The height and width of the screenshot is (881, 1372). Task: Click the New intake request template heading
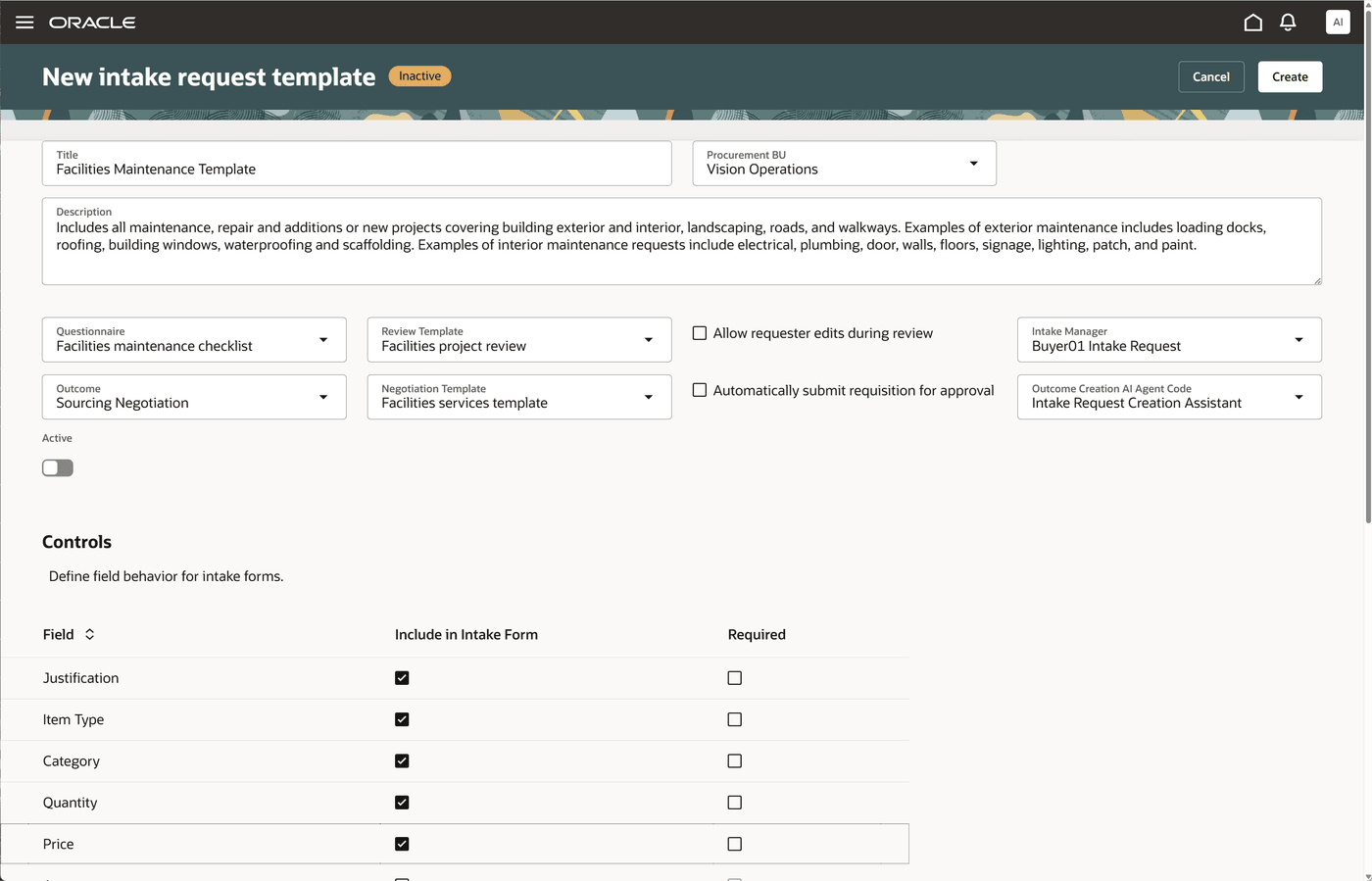coord(209,76)
